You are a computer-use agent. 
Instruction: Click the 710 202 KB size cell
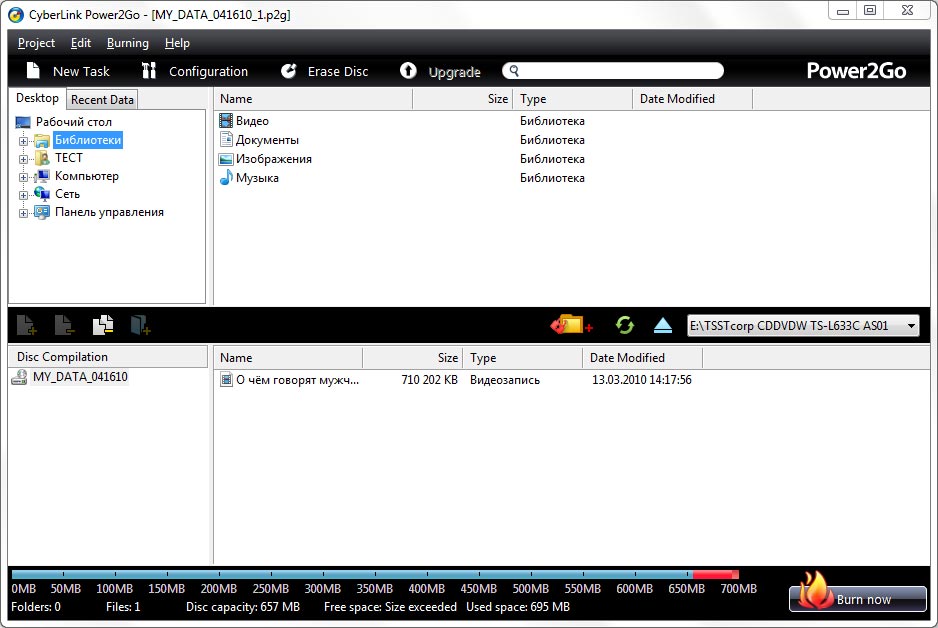pos(430,380)
